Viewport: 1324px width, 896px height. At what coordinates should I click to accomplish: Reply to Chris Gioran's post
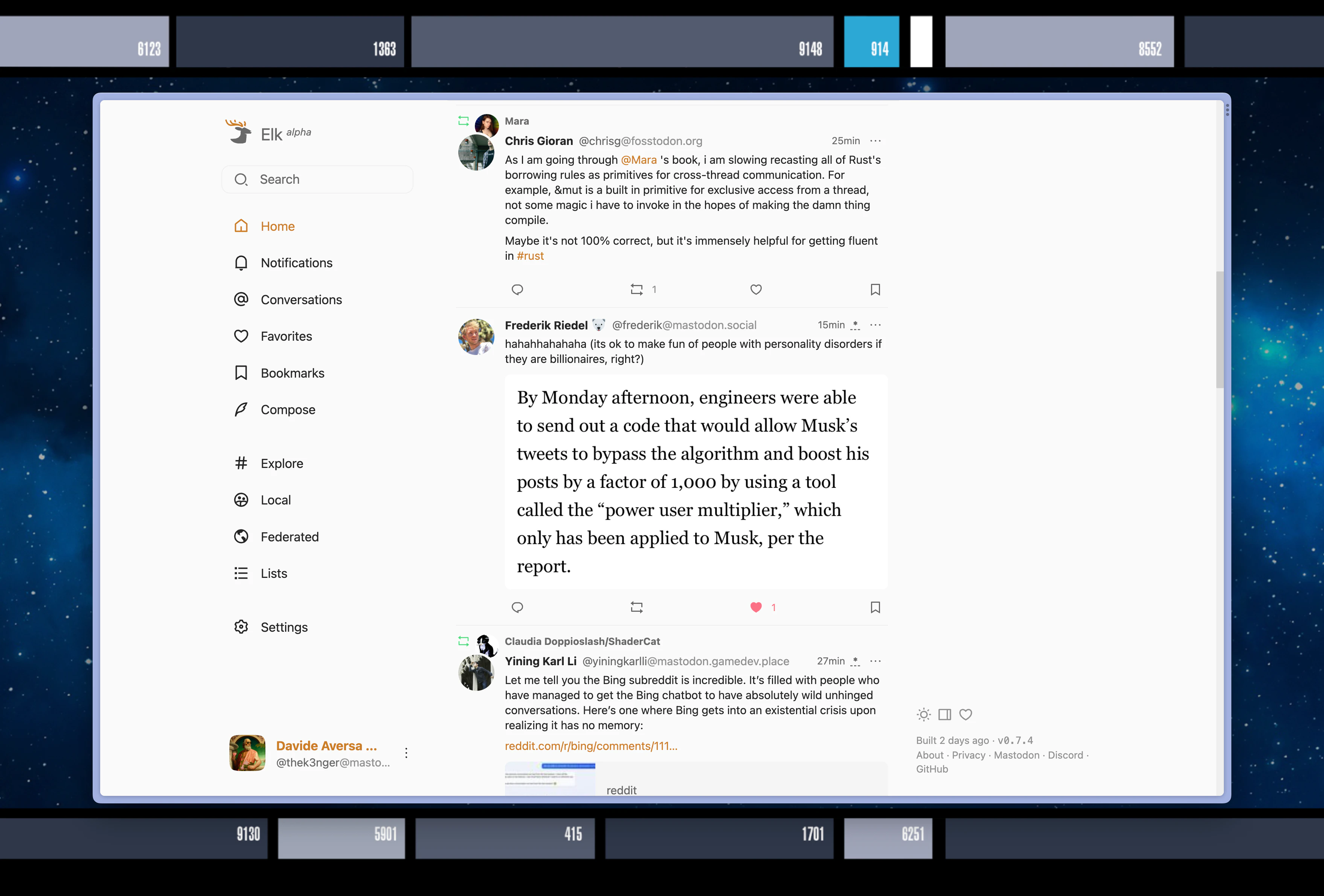(x=517, y=290)
